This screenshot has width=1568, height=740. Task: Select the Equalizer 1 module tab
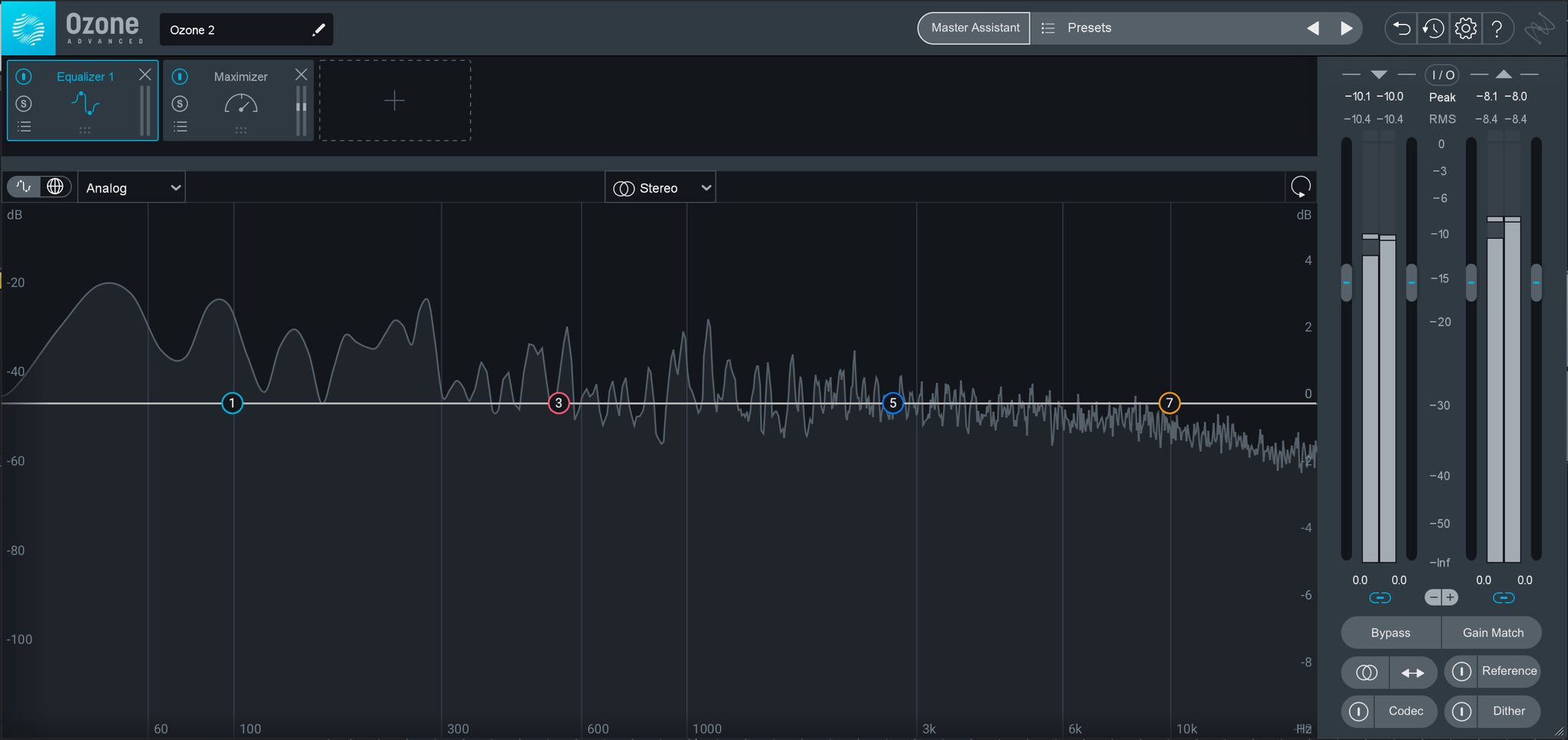[x=83, y=101]
